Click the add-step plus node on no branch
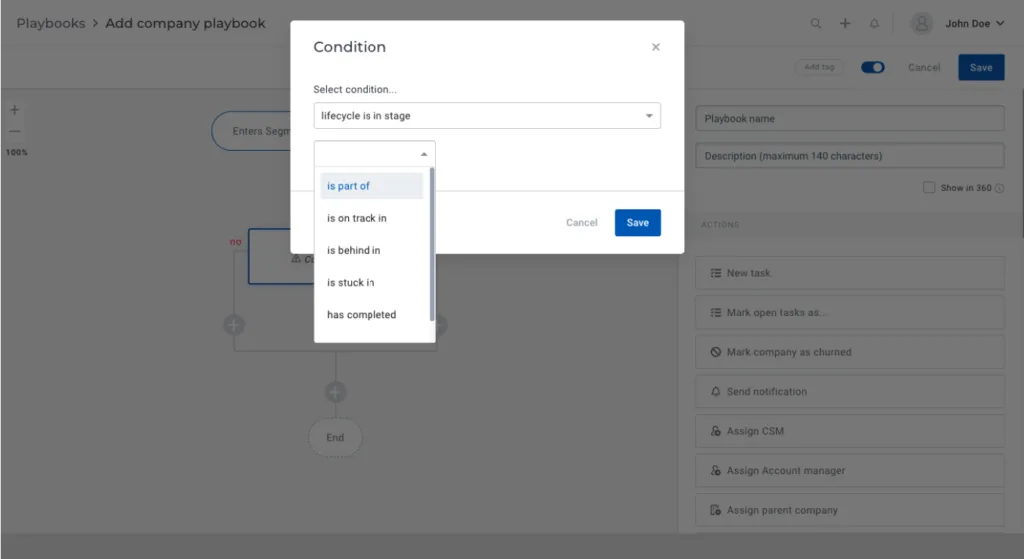The image size is (1024, 559). point(234,325)
